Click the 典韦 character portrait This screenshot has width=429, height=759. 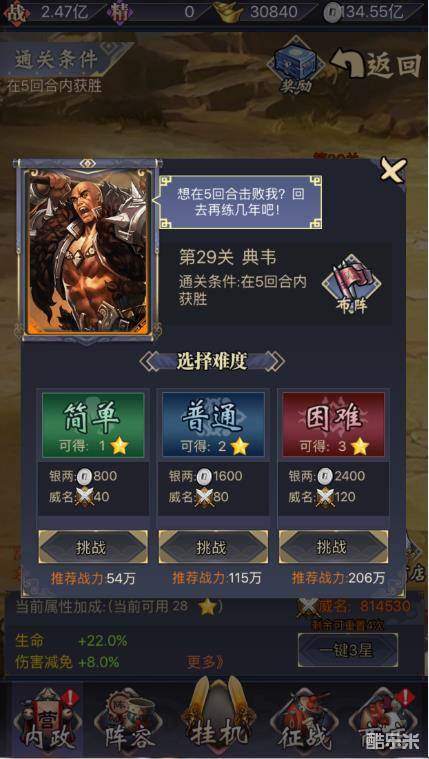coord(88,251)
